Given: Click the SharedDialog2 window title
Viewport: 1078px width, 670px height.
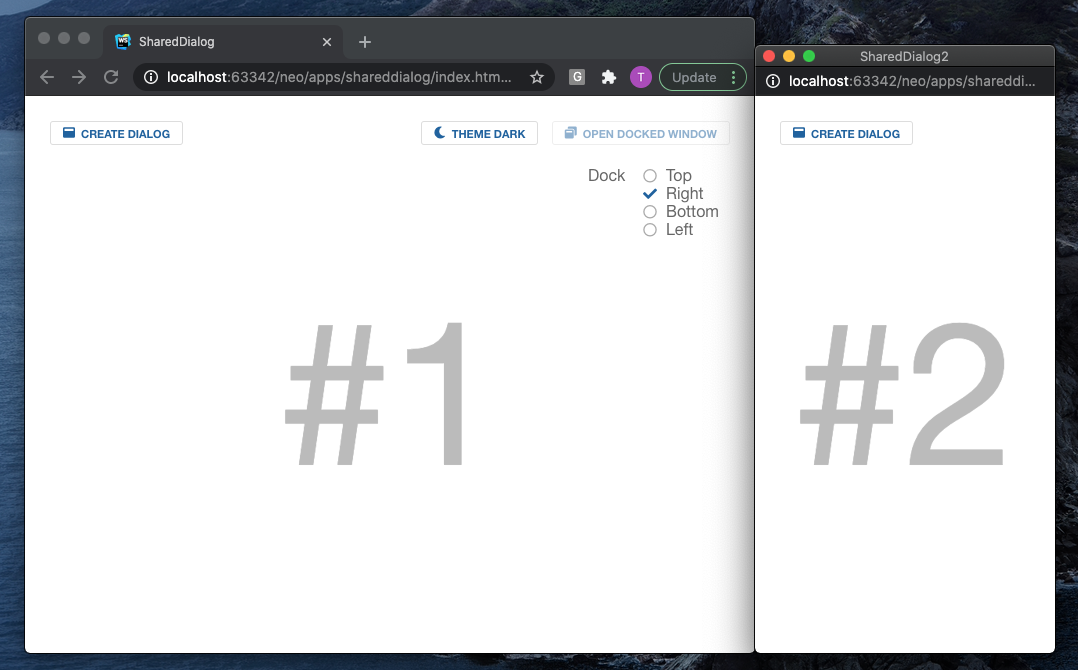Looking at the screenshot, I should coord(904,56).
